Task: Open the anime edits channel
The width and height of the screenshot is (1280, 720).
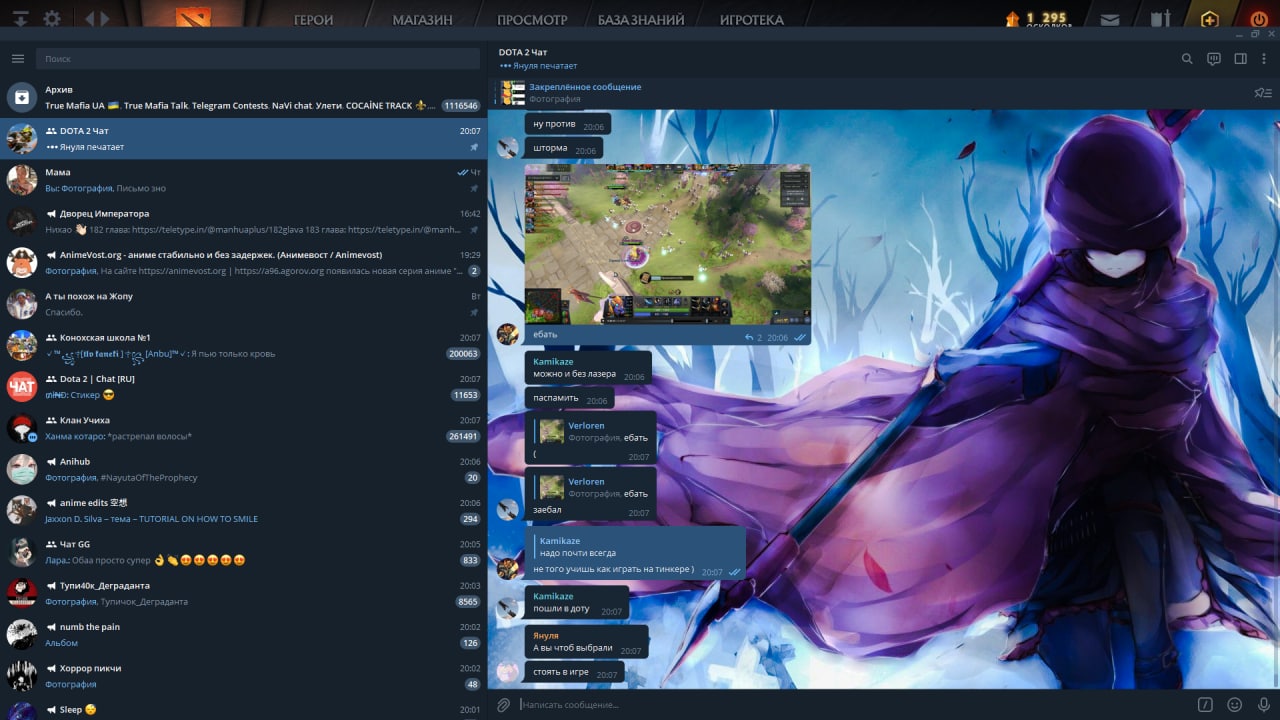Action: pyautogui.click(x=244, y=511)
